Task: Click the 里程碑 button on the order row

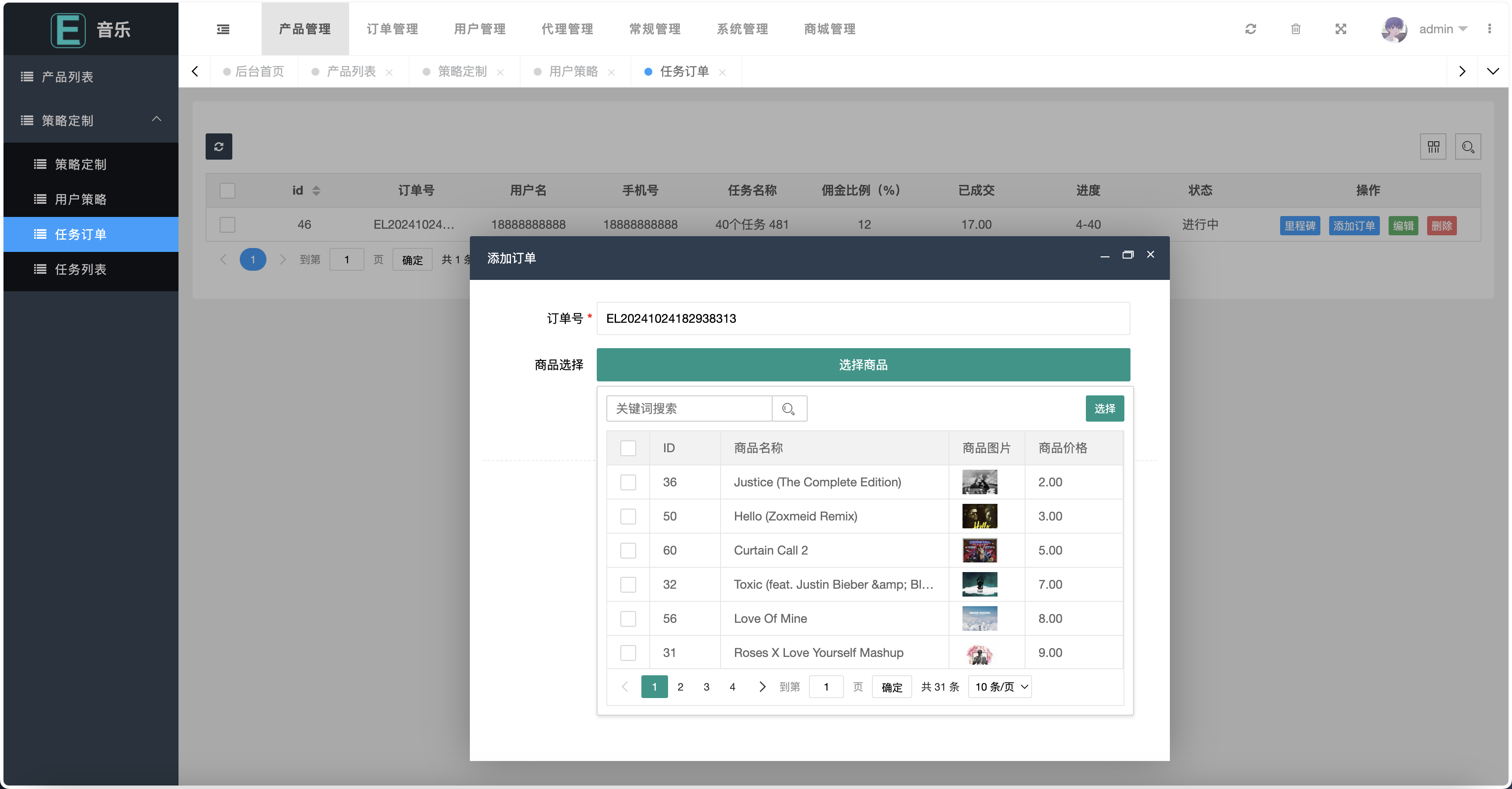Action: [1299, 225]
